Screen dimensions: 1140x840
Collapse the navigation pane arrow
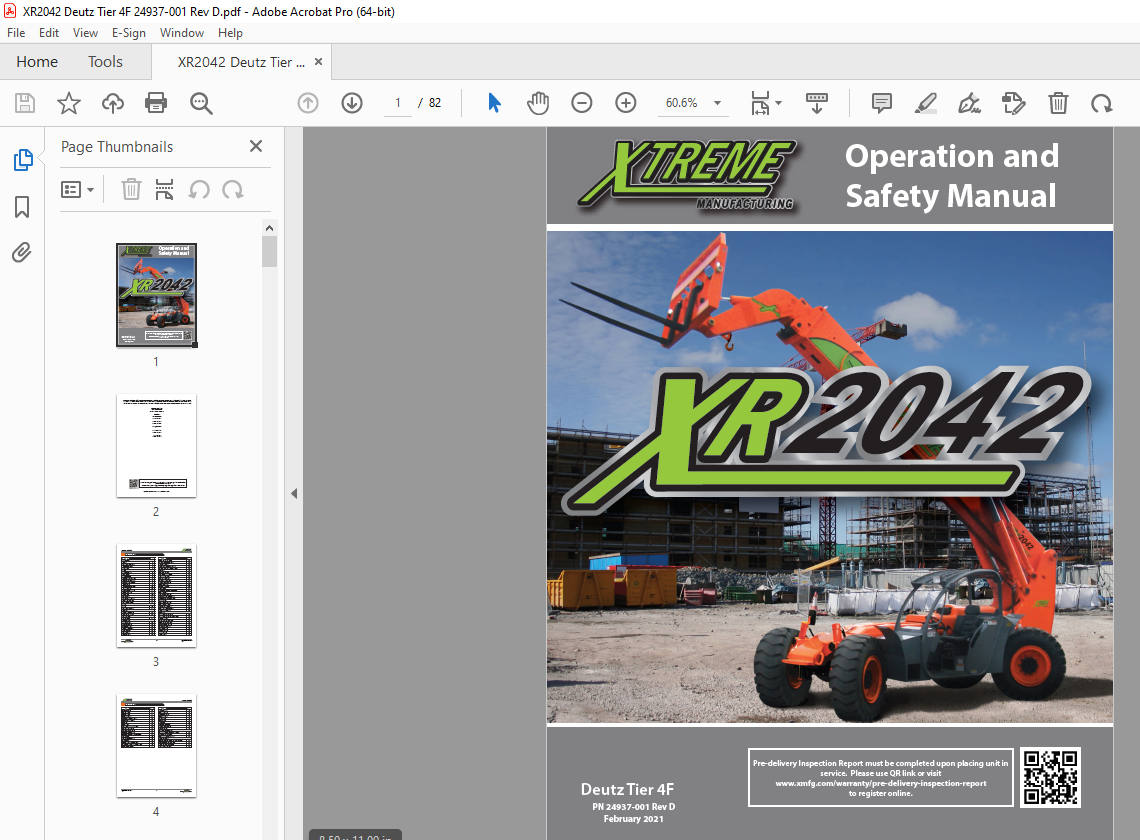pos(294,494)
